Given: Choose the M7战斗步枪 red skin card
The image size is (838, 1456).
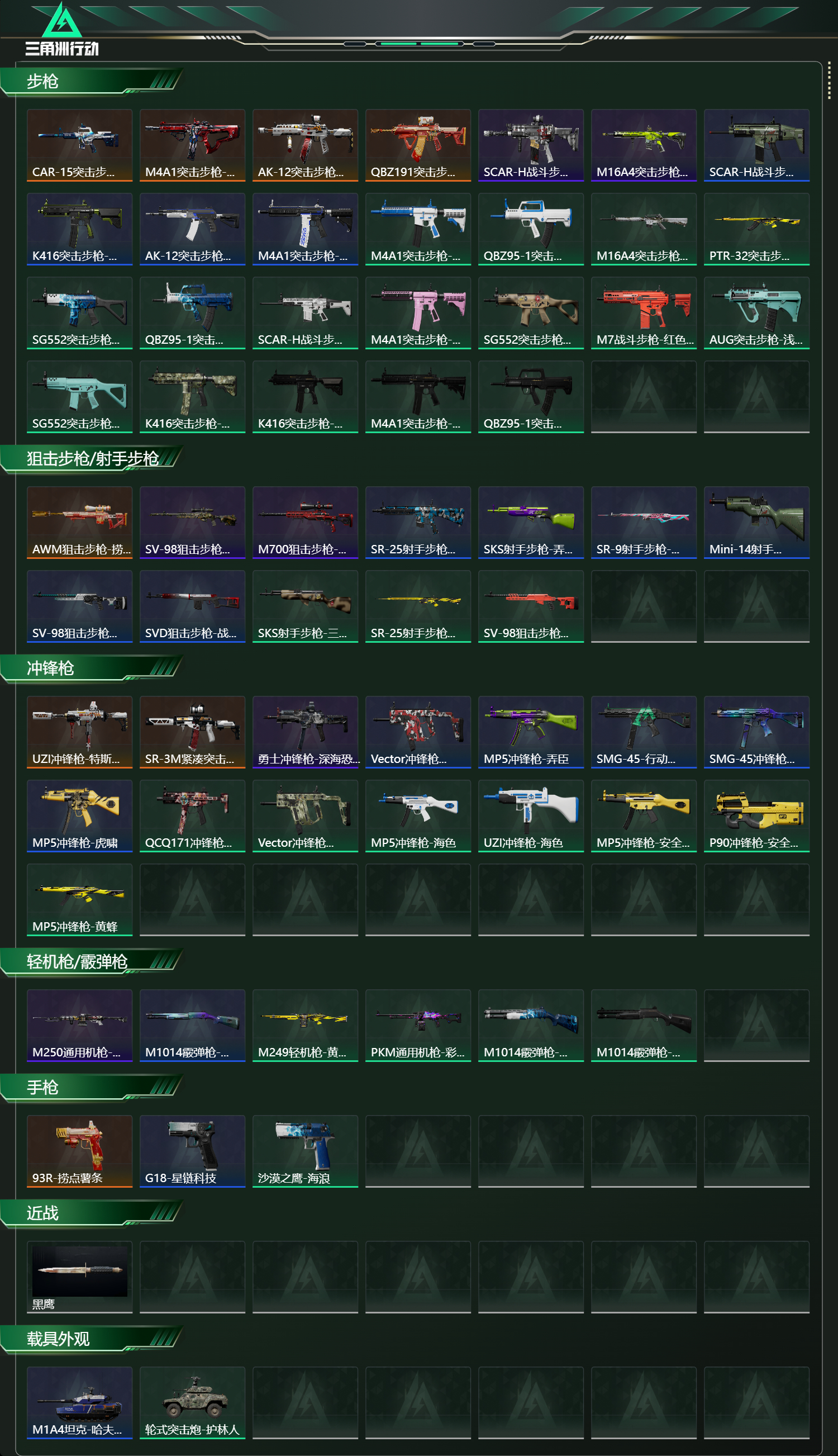Looking at the screenshot, I should [644, 312].
